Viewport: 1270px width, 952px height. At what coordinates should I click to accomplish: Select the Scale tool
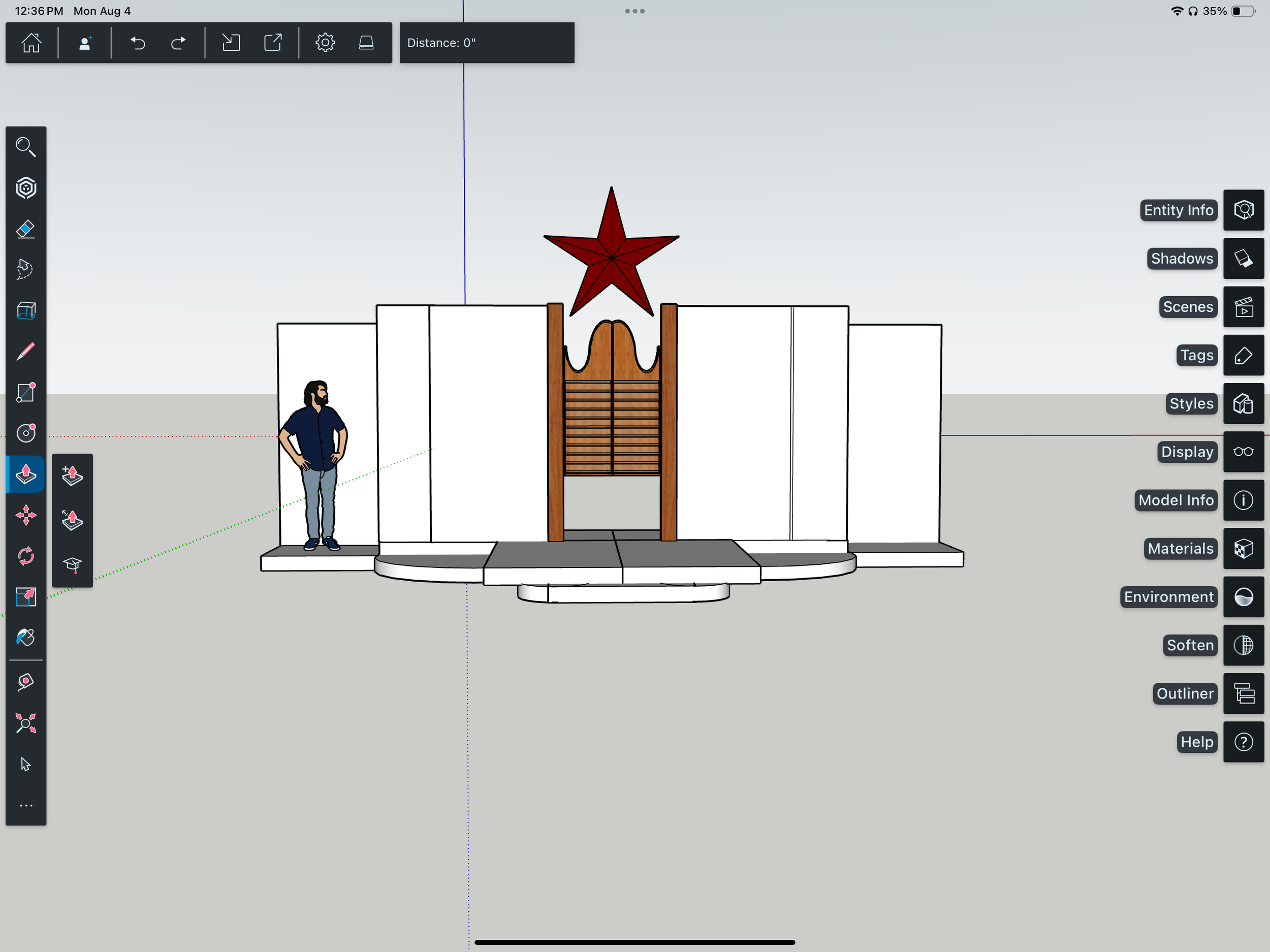[x=26, y=597]
